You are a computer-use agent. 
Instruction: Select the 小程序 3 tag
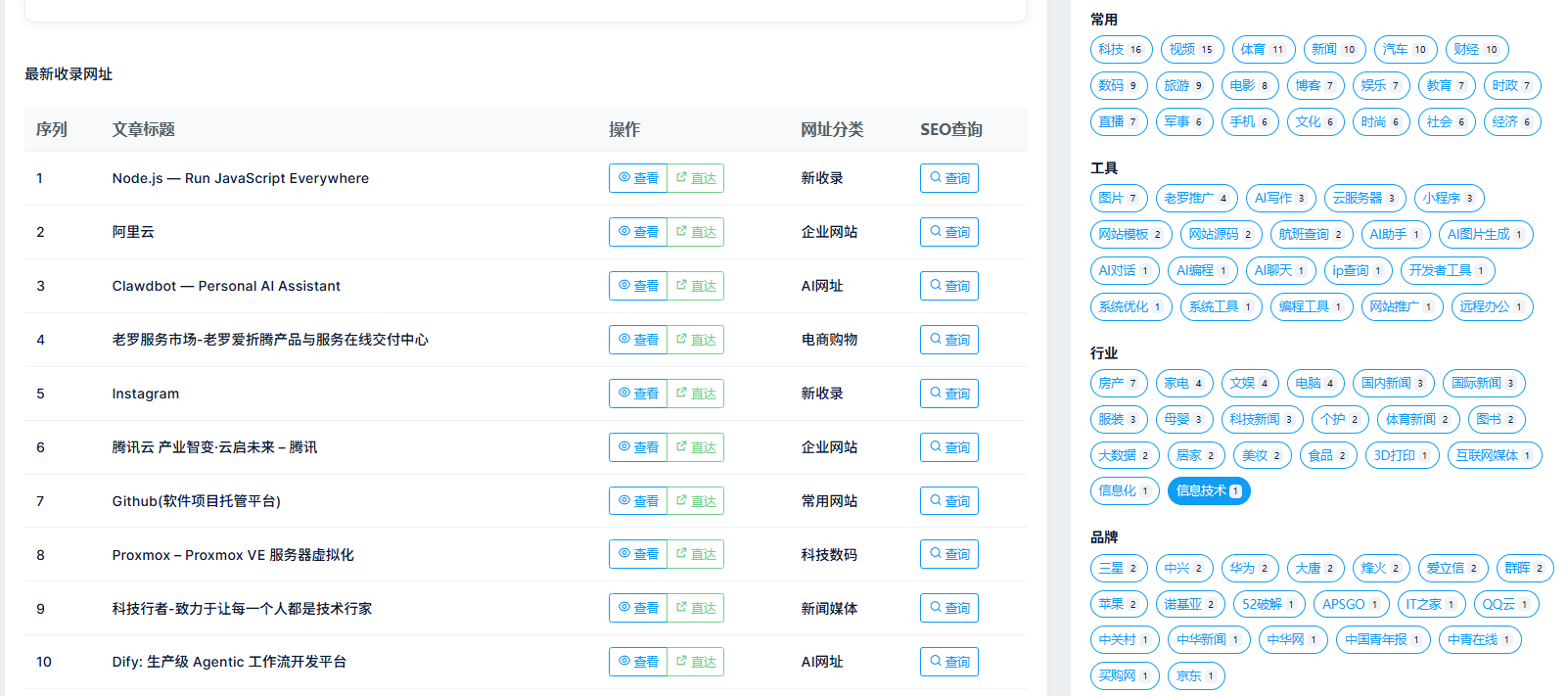[1449, 198]
